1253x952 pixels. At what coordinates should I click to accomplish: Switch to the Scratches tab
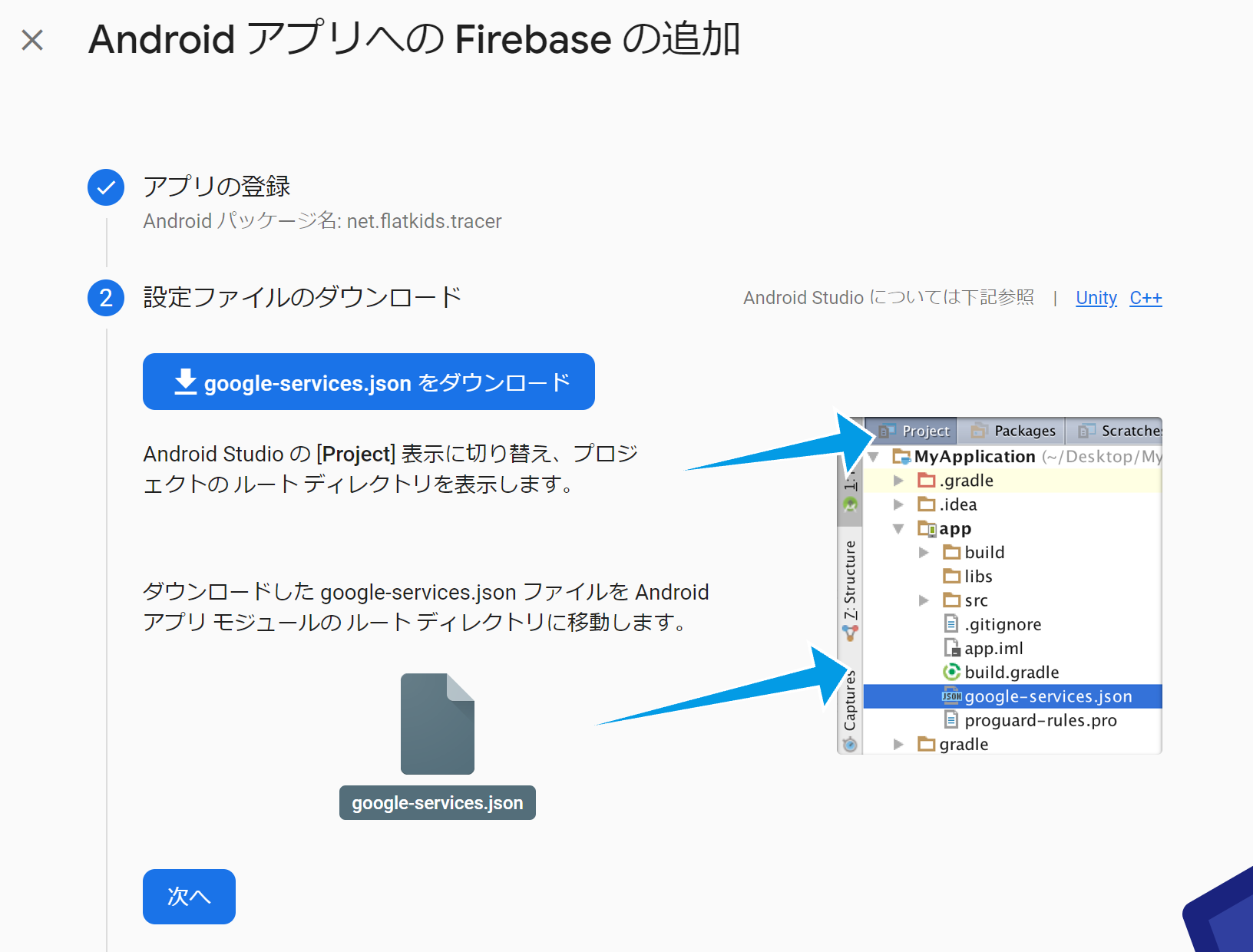click(x=1121, y=431)
